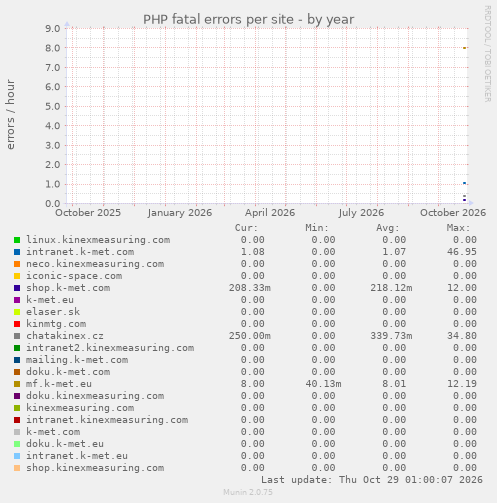Click the October 2025 axis label
This screenshot has height=503, width=497.
[88, 213]
